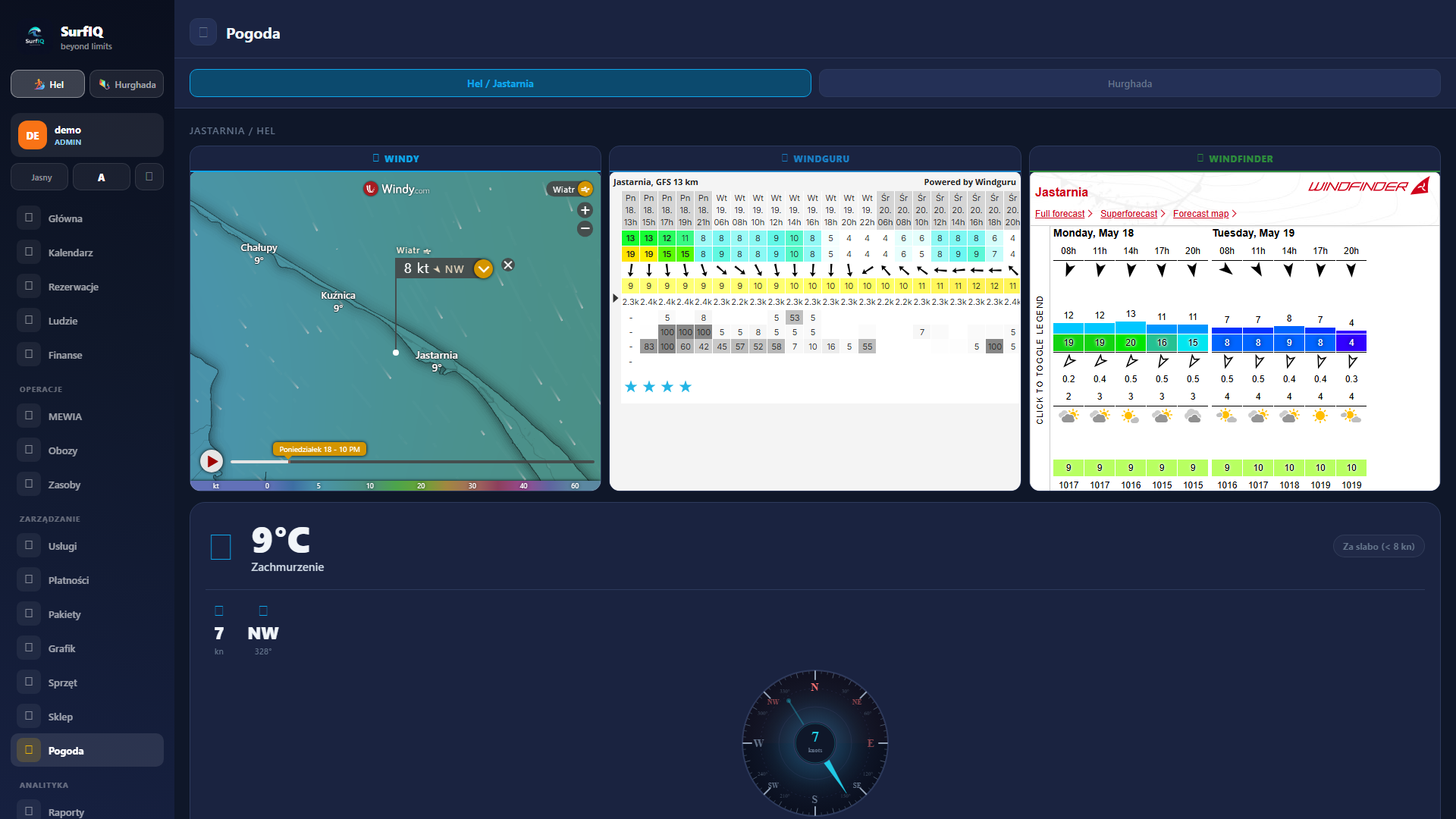Expand Windguru rows with the black triangle

(616, 299)
